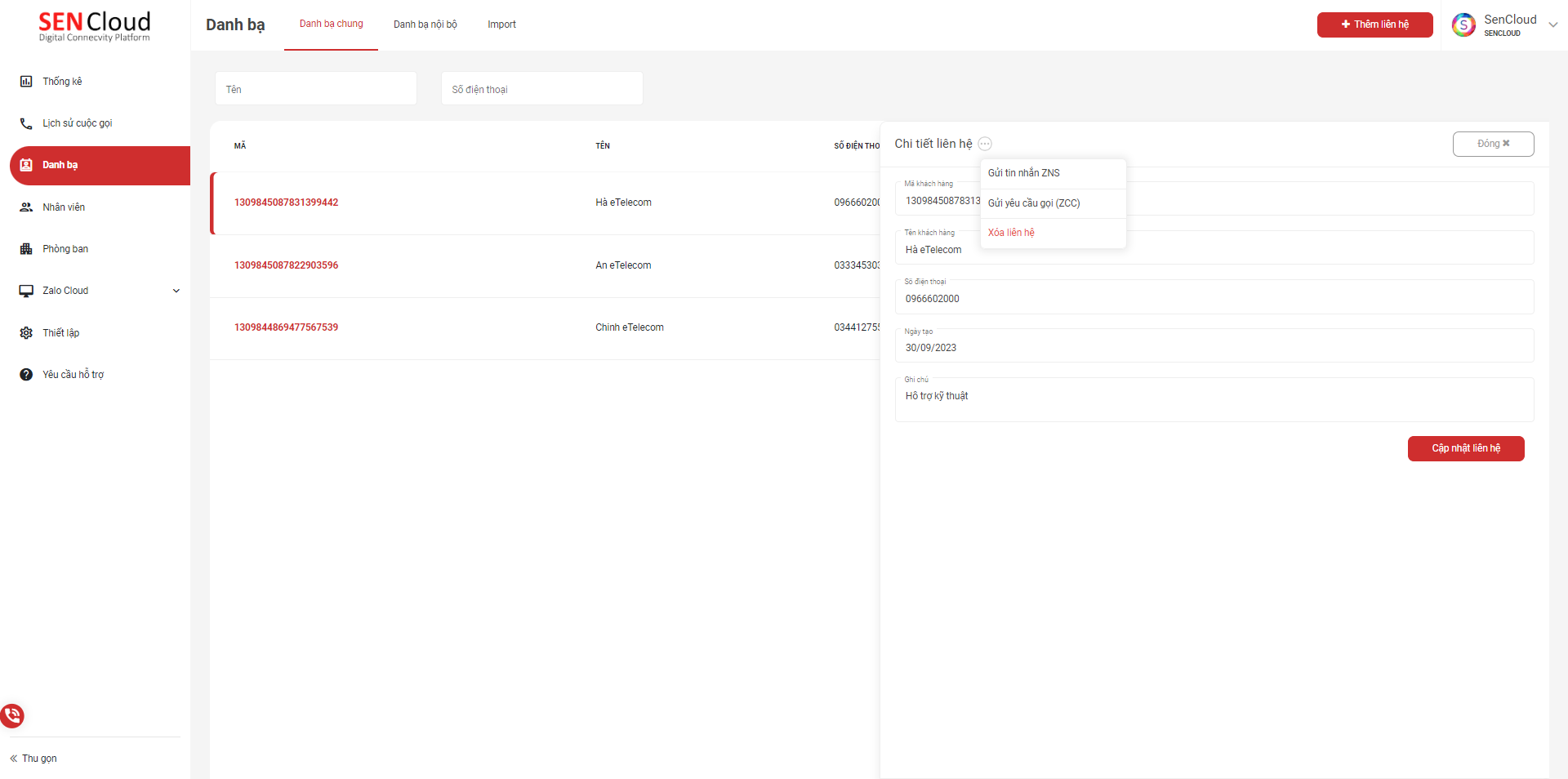Click the Thêm liên hệ button

pyautogui.click(x=1374, y=24)
